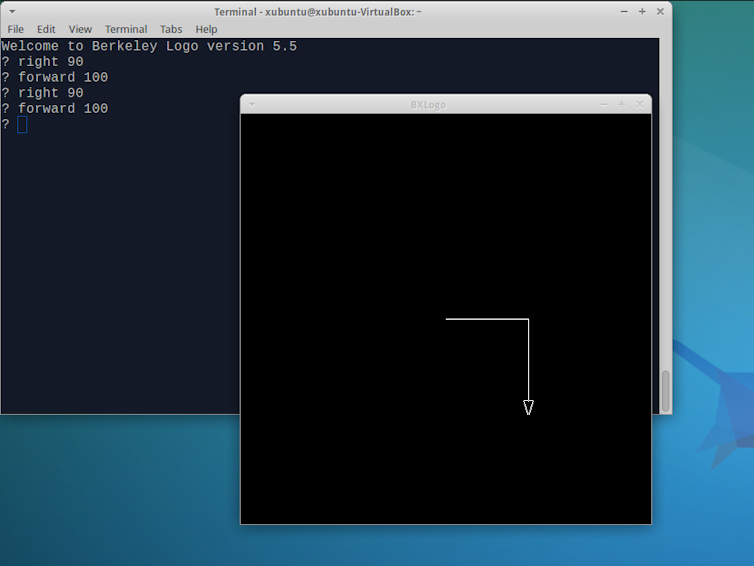This screenshot has height=566, width=754.
Task: Click the Terminal vertical scrollbar handle
Action: tap(666, 391)
